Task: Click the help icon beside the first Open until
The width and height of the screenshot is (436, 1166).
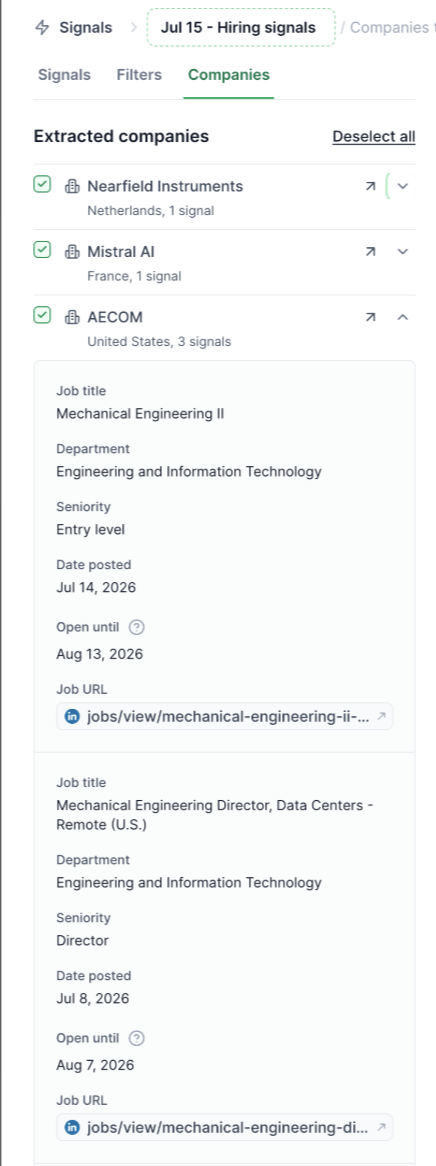Action: coord(136,627)
